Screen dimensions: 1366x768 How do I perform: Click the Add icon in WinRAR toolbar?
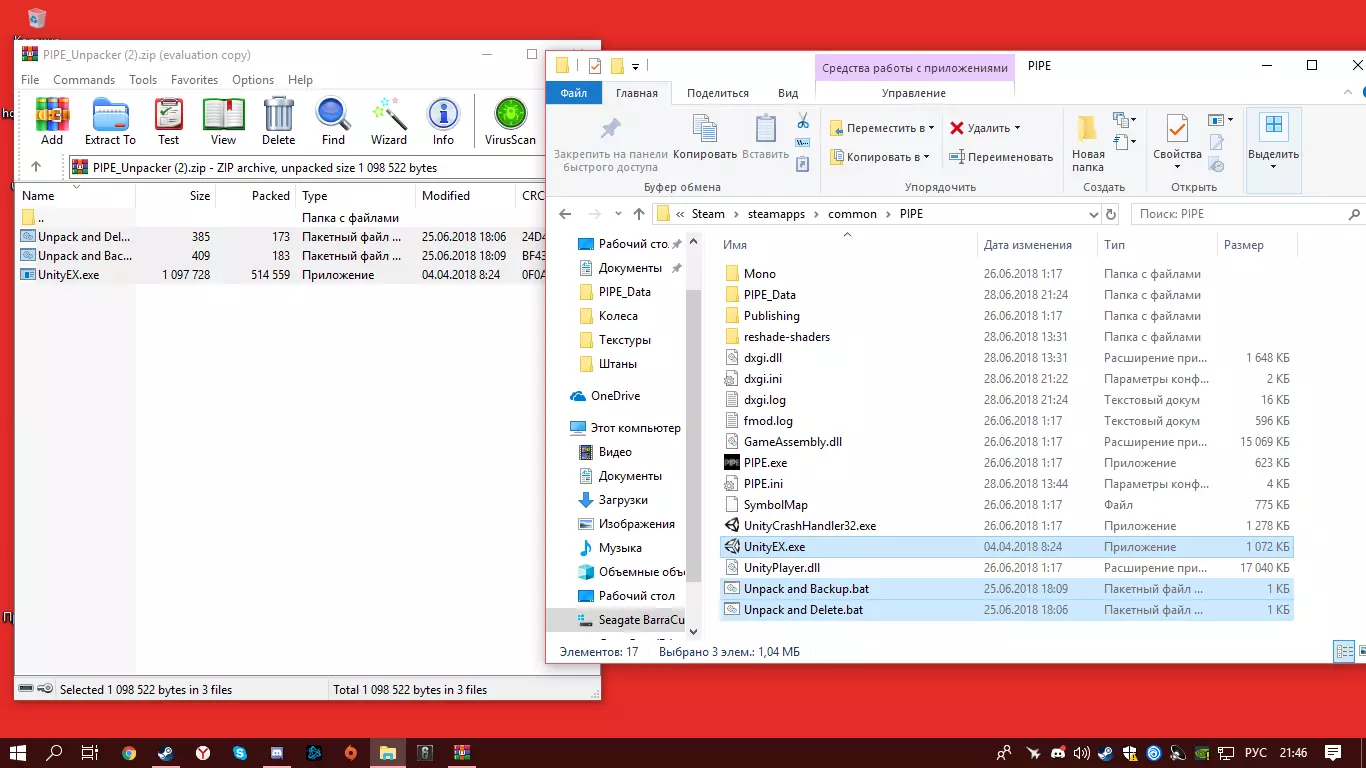pyautogui.click(x=52, y=121)
